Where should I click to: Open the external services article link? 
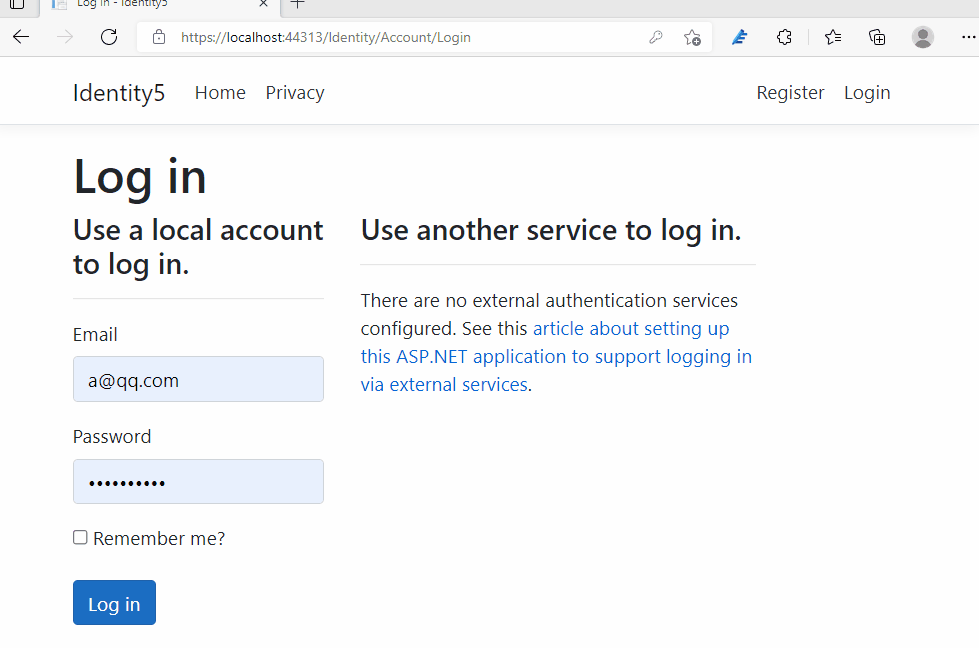(x=556, y=356)
